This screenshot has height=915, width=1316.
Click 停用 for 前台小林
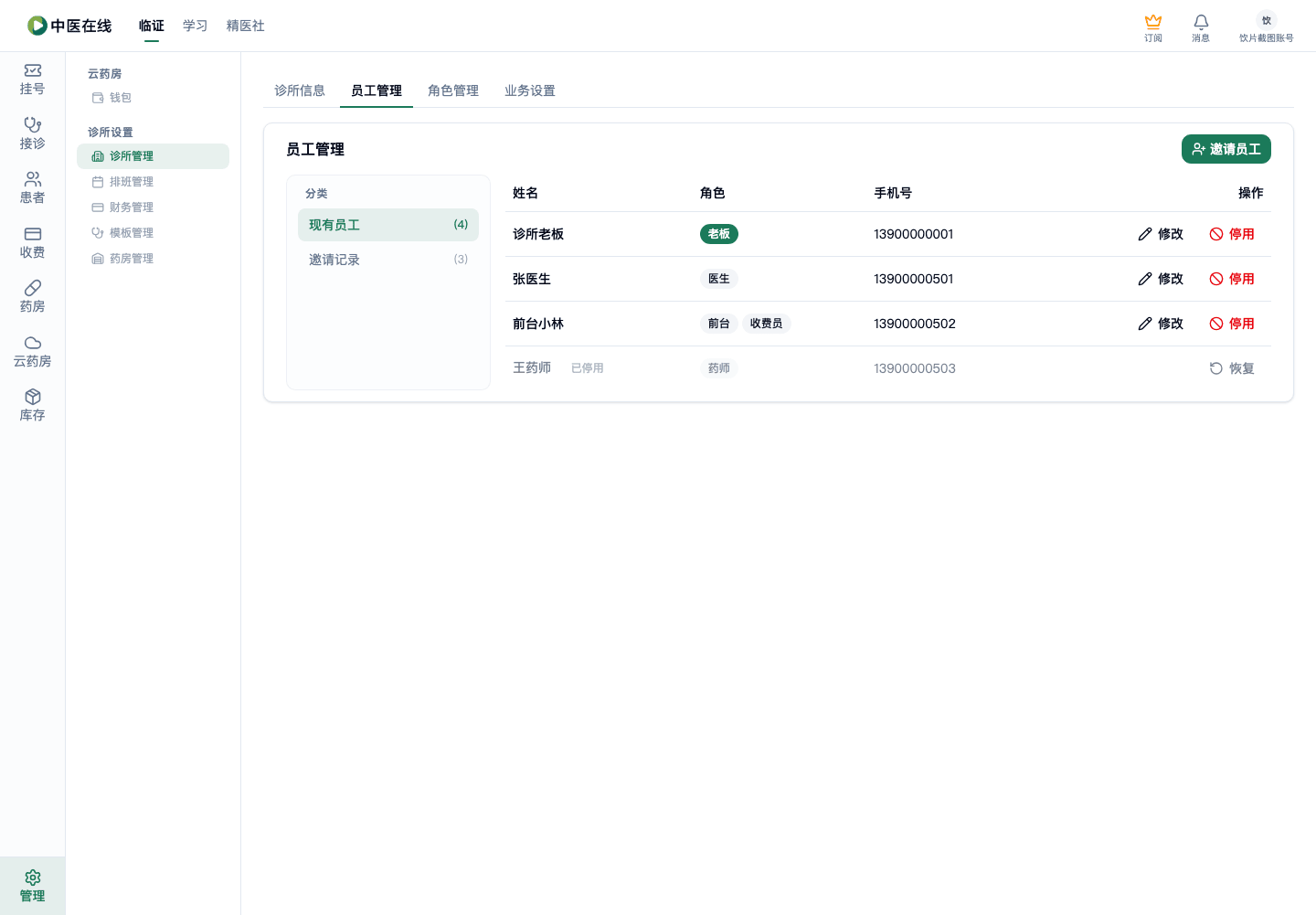pyautogui.click(x=1232, y=324)
